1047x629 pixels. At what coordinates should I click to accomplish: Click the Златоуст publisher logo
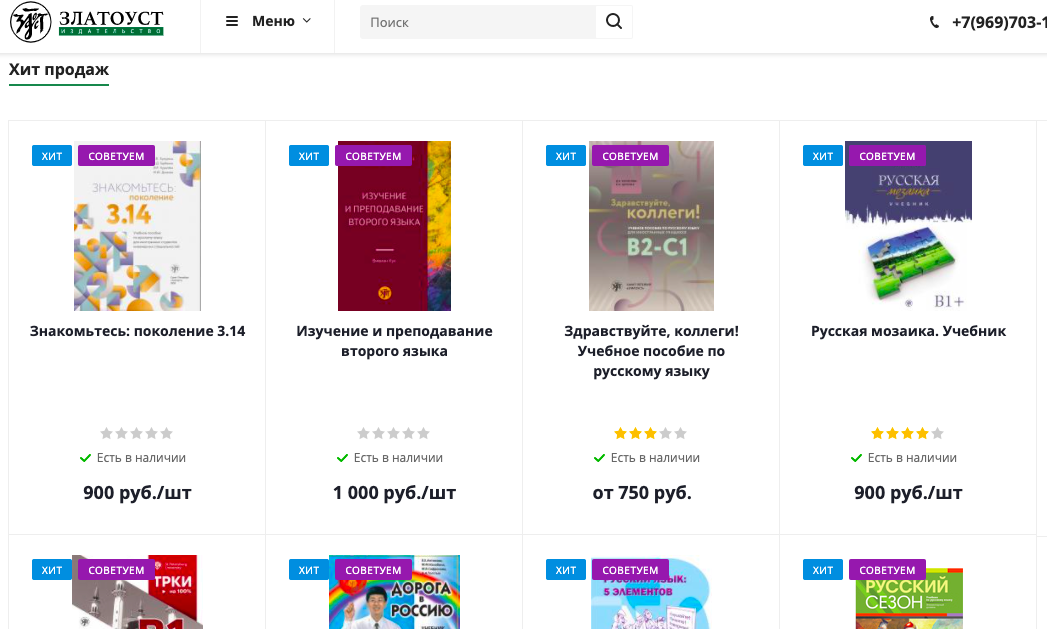[x=86, y=22]
